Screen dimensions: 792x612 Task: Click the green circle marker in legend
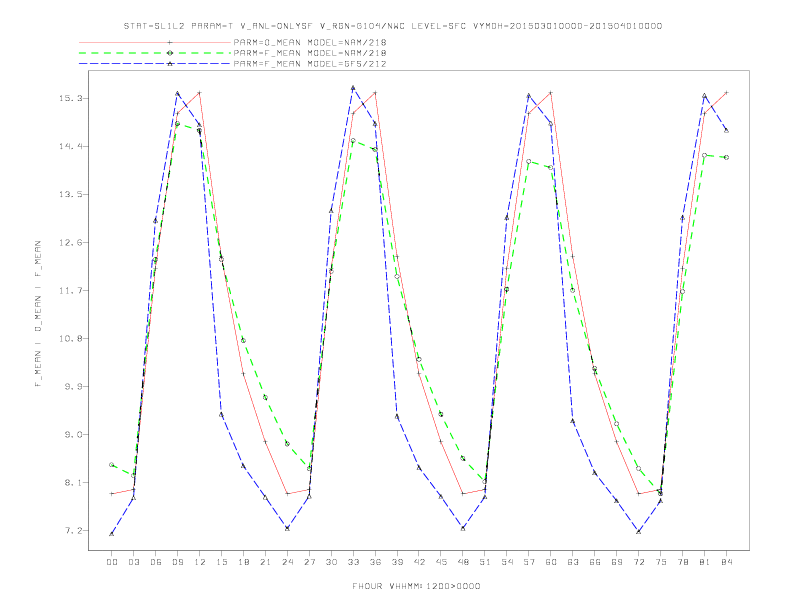click(170, 53)
